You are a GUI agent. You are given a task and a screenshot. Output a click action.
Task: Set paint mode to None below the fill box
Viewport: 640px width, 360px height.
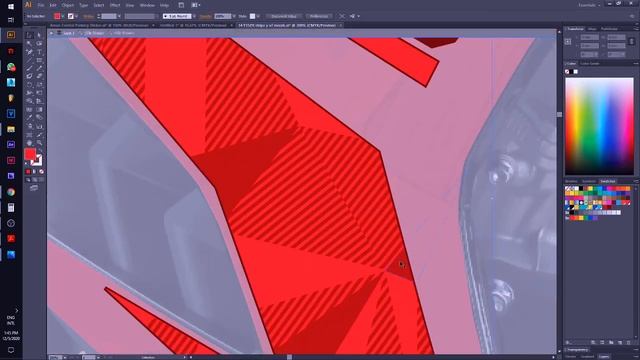click(41, 172)
